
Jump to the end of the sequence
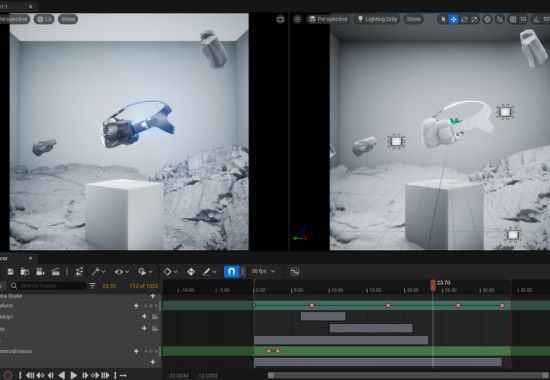pyautogui.click(x=105, y=375)
